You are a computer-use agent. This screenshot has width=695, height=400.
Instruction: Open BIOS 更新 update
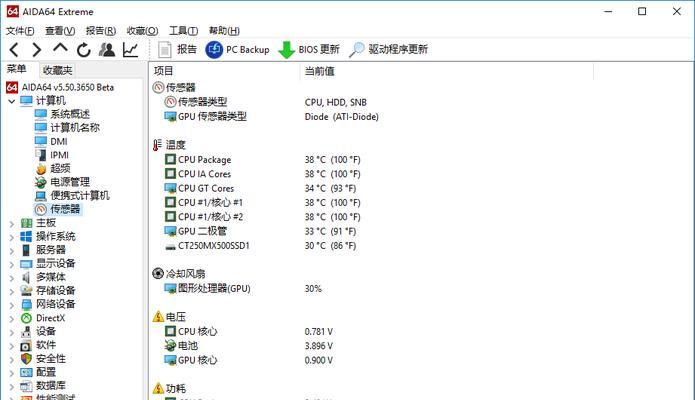click(x=309, y=49)
